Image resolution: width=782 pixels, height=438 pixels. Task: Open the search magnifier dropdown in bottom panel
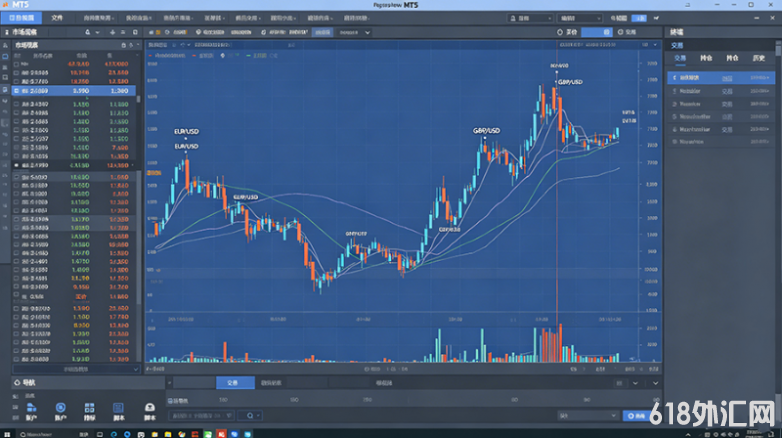250,416
